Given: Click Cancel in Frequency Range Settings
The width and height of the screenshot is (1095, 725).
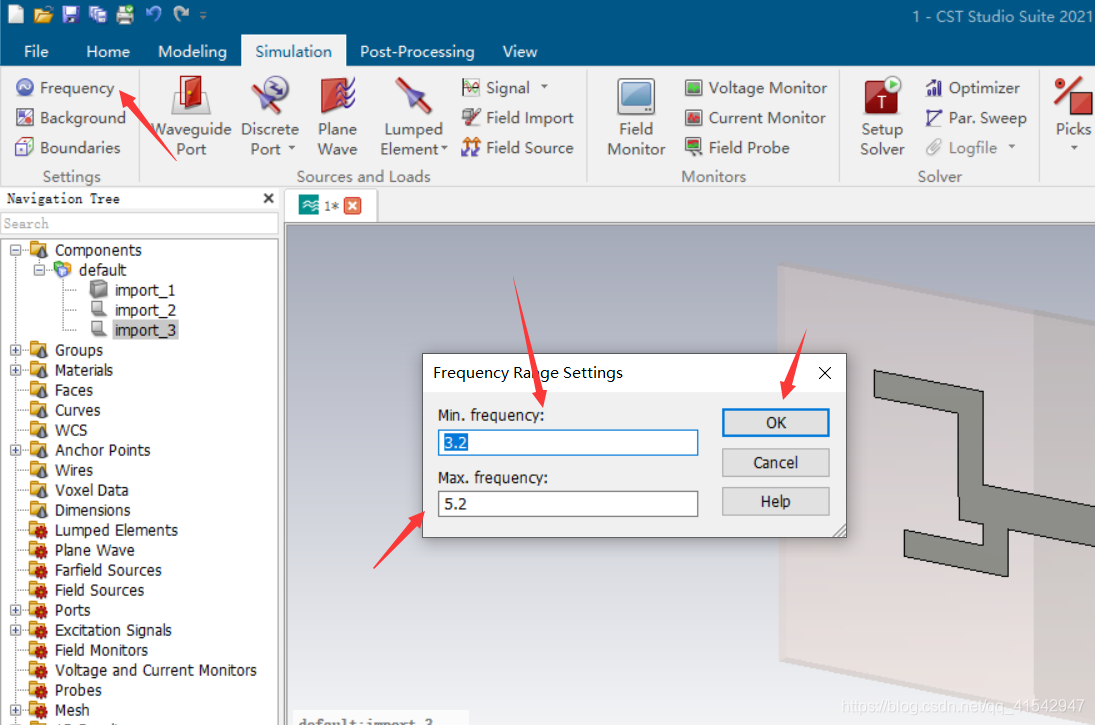Looking at the screenshot, I should [775, 462].
